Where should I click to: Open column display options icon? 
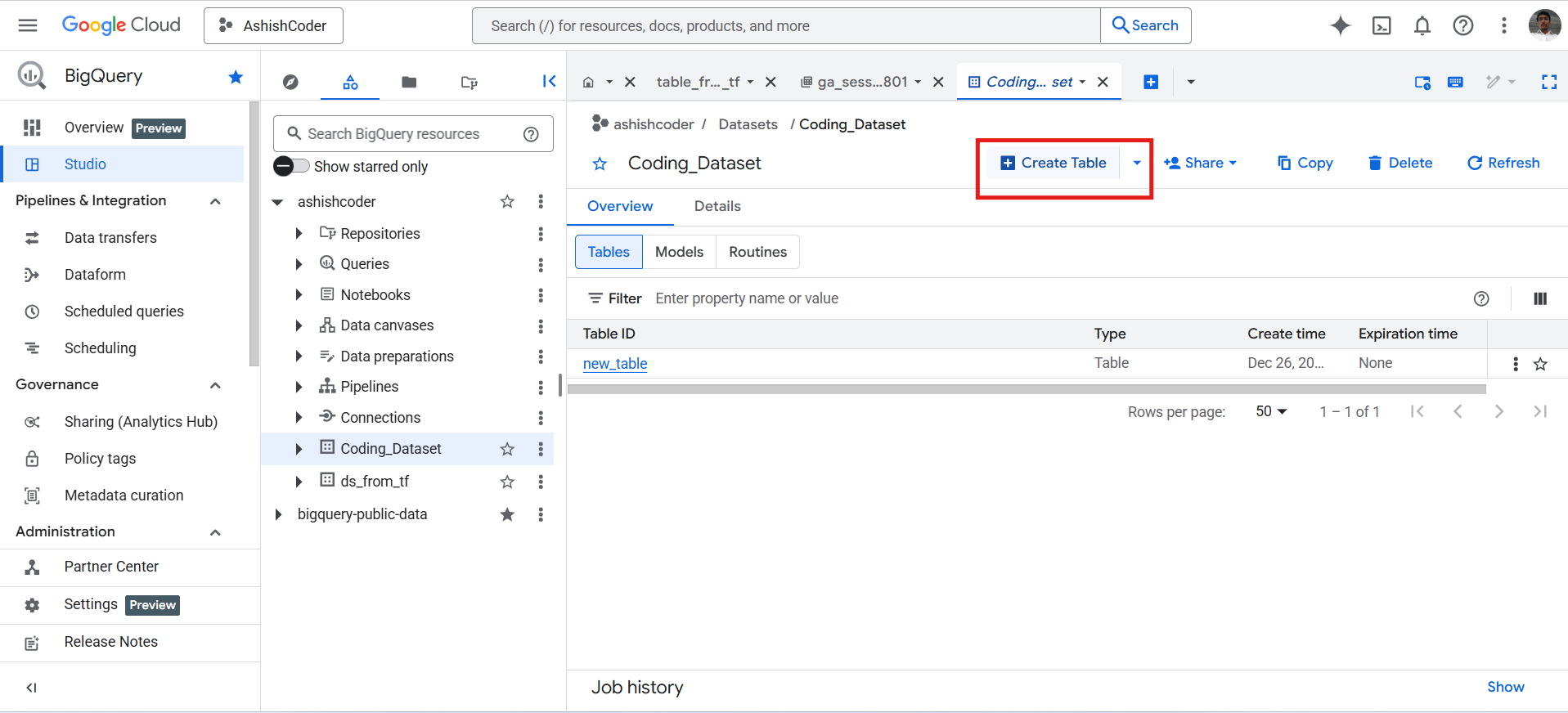pyautogui.click(x=1540, y=298)
